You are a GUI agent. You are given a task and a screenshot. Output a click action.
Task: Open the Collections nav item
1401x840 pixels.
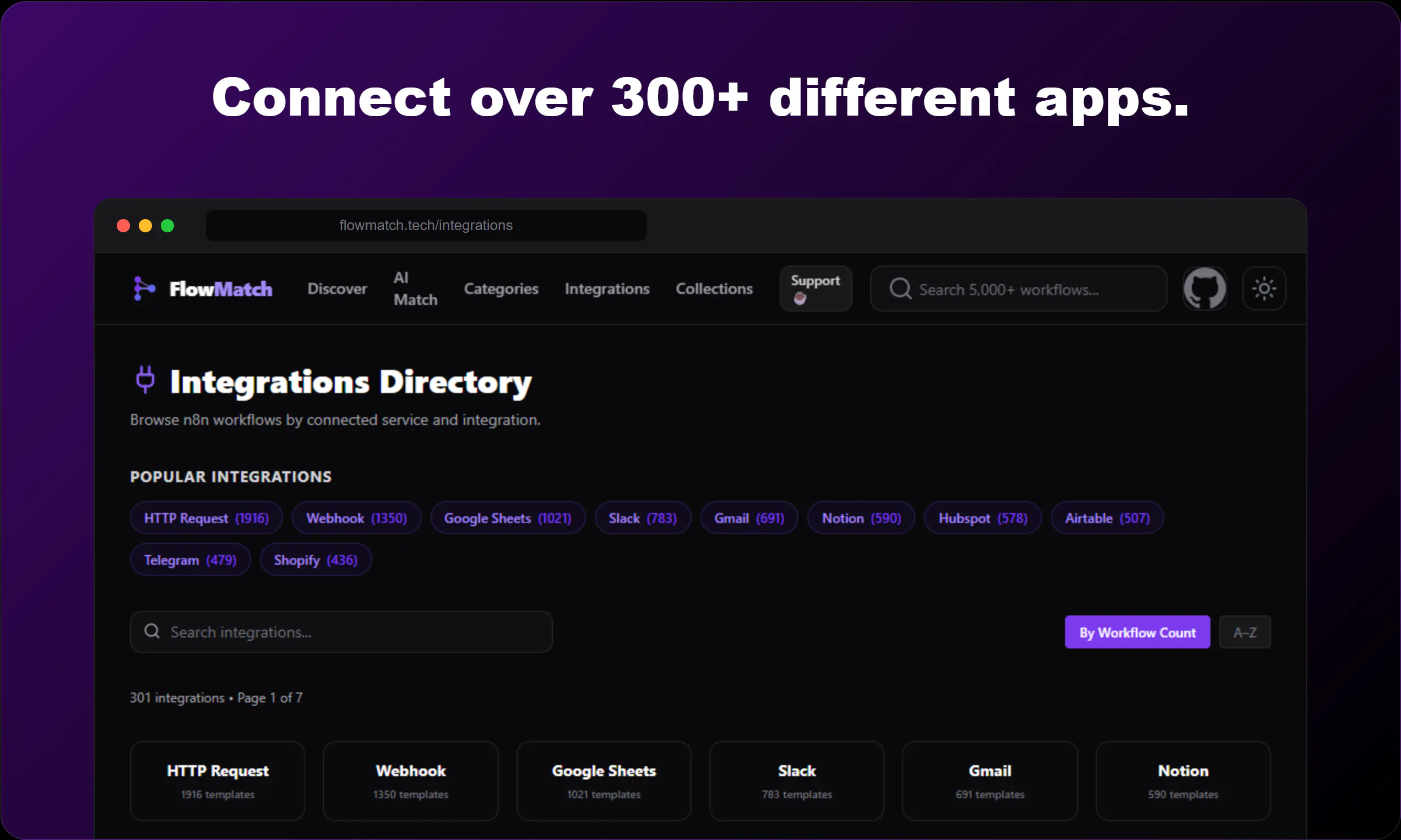714,288
